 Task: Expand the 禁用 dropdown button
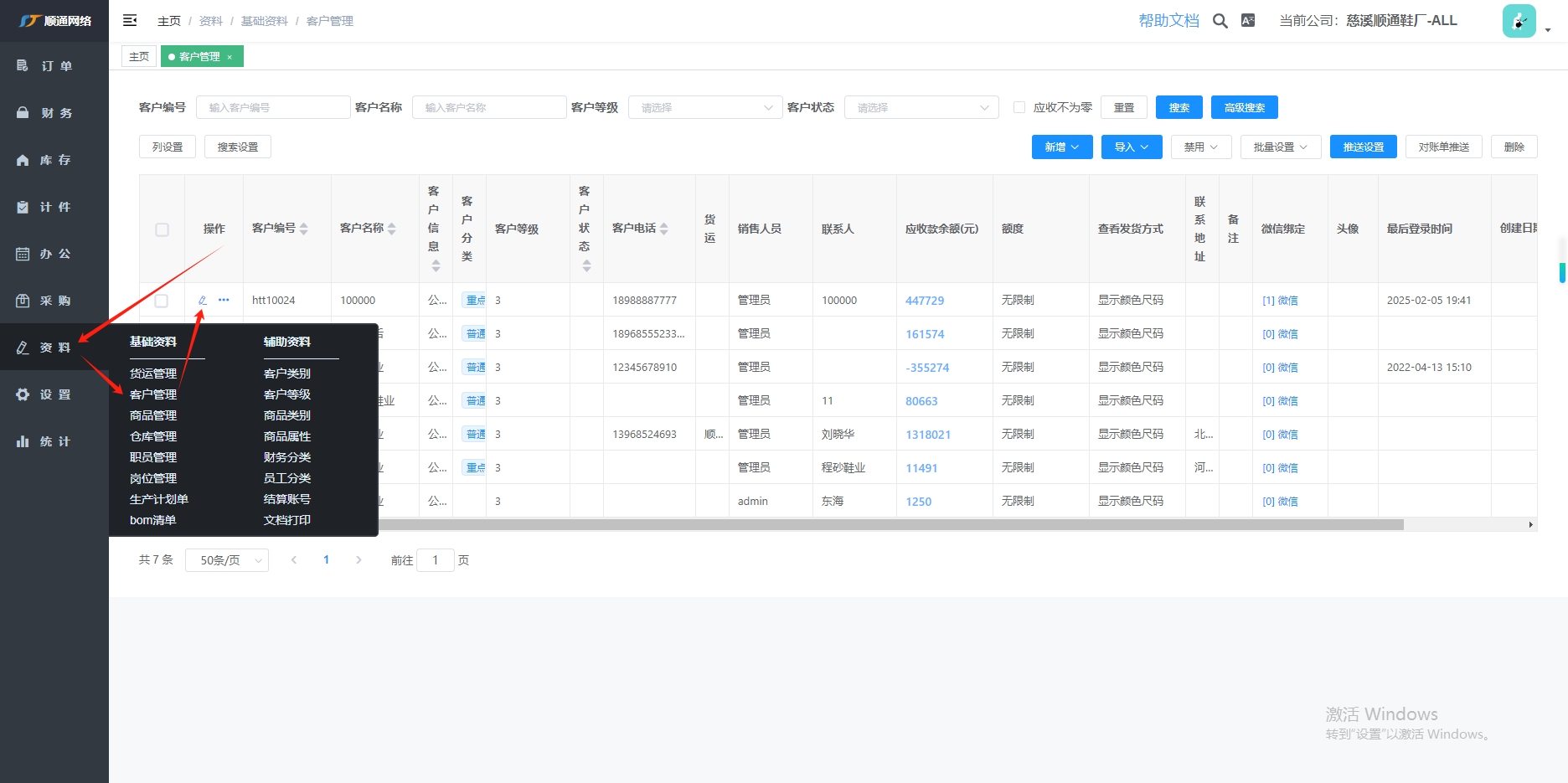[x=1201, y=147]
